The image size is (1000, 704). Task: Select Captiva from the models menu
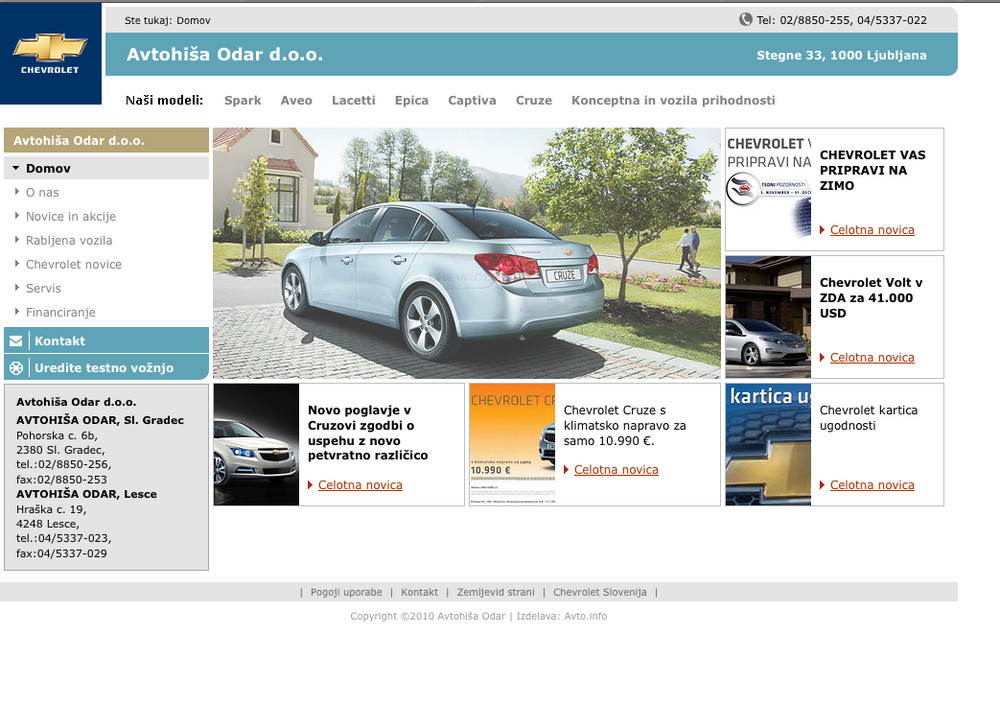(x=472, y=100)
